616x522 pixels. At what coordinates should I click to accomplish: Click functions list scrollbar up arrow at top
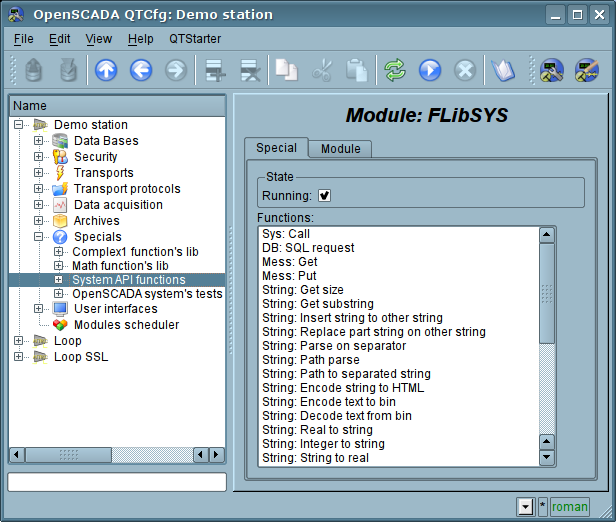coord(546,235)
